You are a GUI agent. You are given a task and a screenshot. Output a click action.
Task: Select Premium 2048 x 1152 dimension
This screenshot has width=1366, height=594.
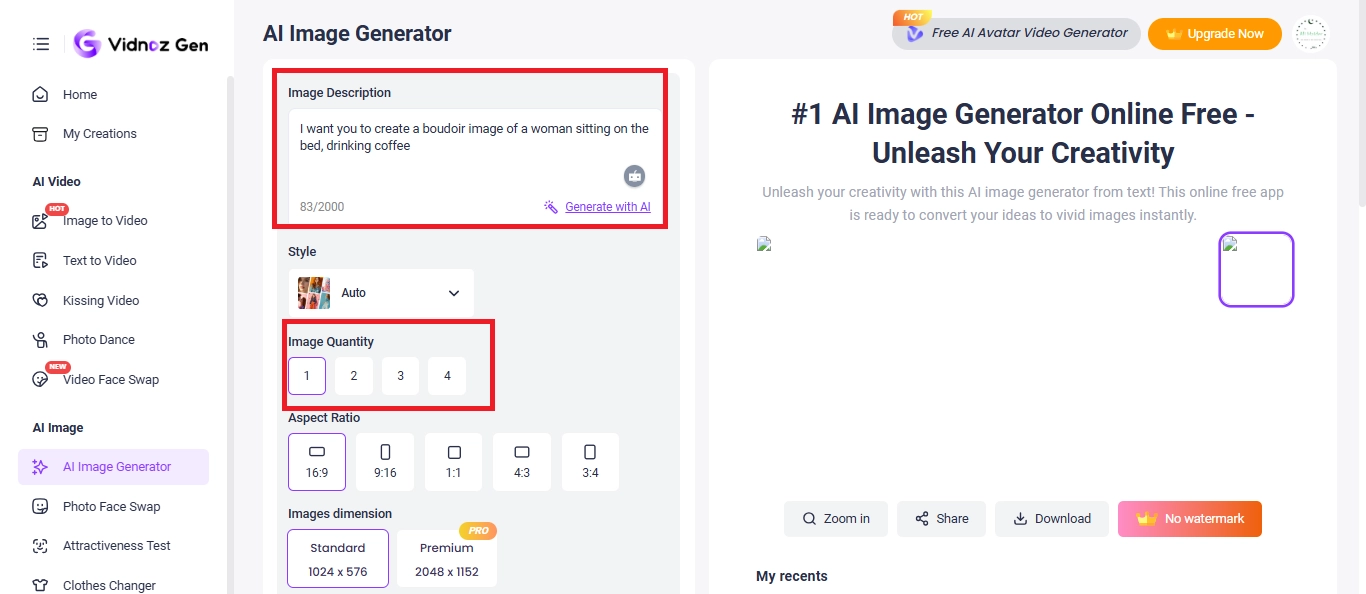tap(447, 557)
